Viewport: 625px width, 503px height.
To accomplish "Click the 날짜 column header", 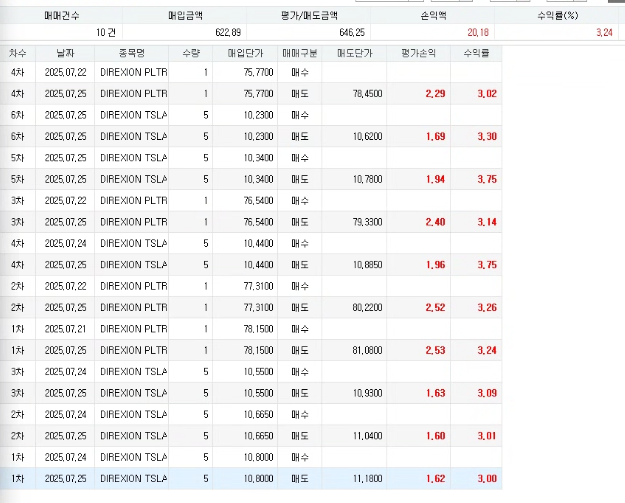I will point(65,53).
